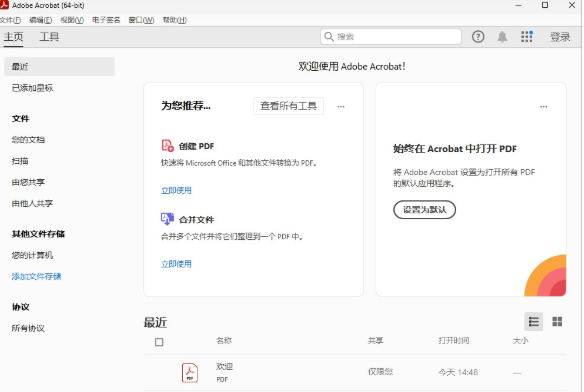The height and width of the screenshot is (392, 584).
Task: Open 您的计算机 in the sidebar
Action: pos(32,255)
